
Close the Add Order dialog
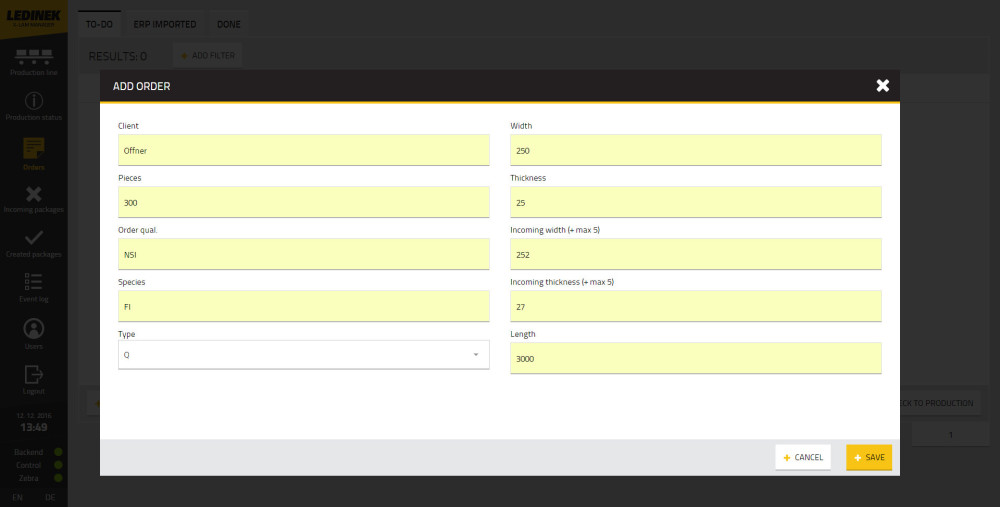(x=882, y=86)
